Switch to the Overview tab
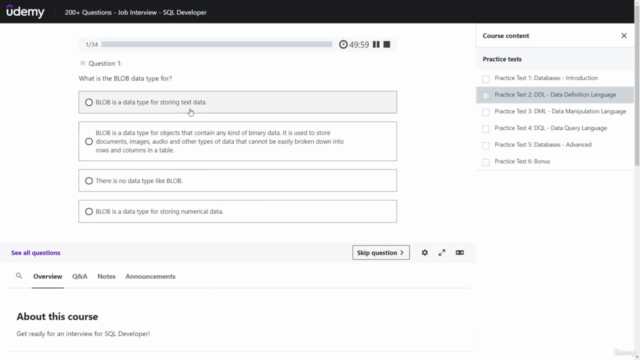Viewport: 640px width, 360px height. tap(48, 276)
